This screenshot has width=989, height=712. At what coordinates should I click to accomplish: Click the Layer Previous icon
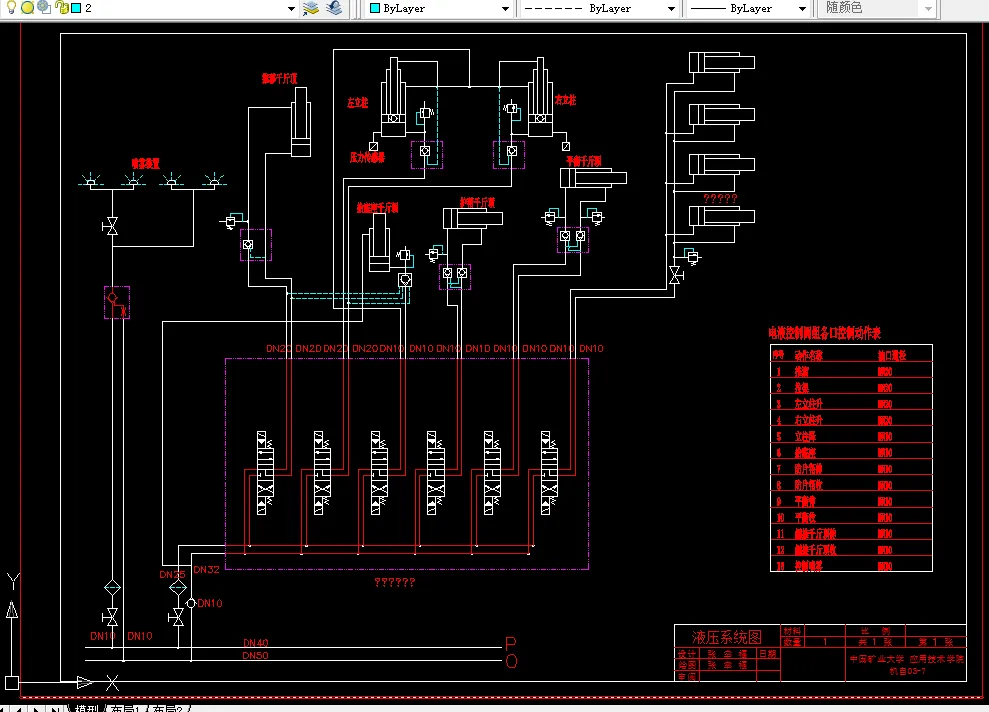334,8
